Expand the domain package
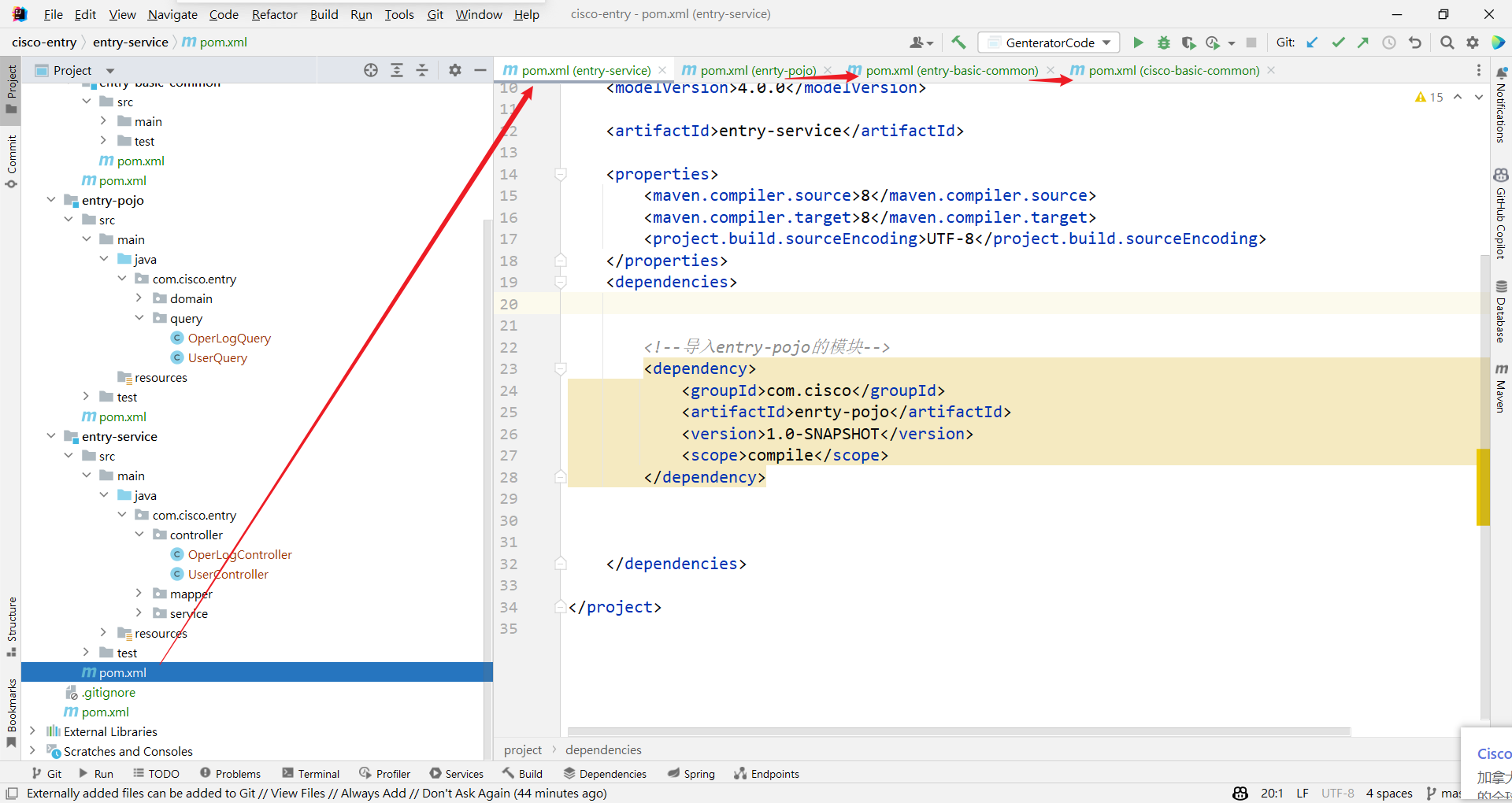The height and width of the screenshot is (803, 1512). (x=139, y=298)
